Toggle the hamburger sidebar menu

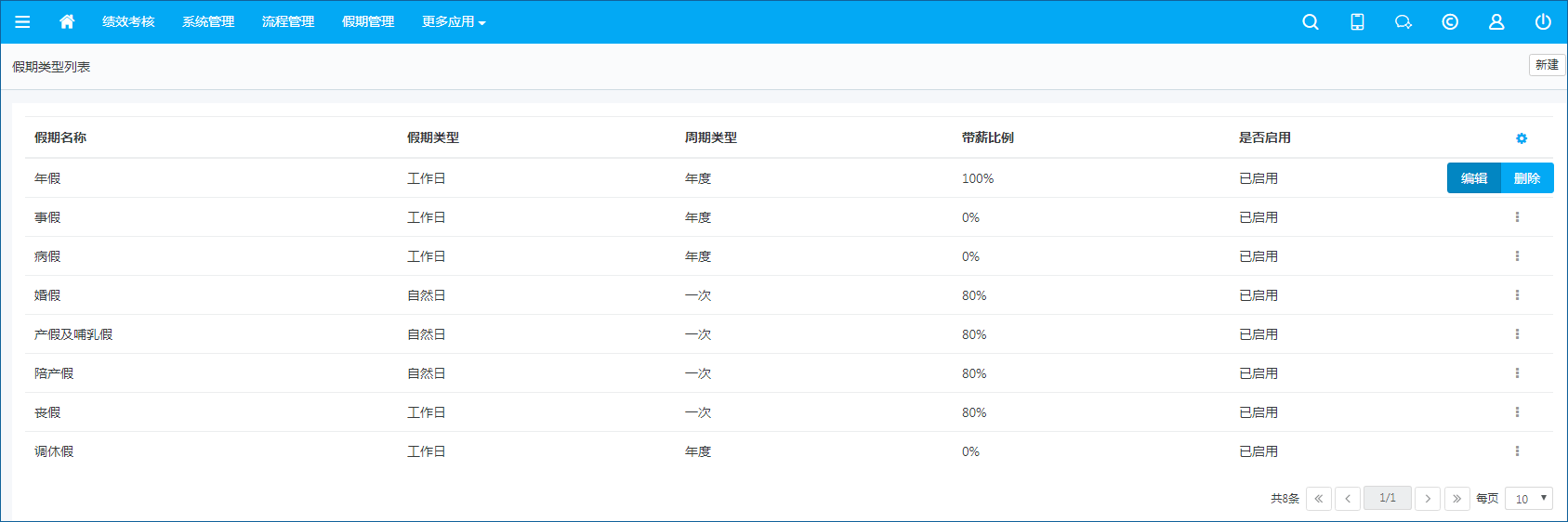click(x=22, y=22)
